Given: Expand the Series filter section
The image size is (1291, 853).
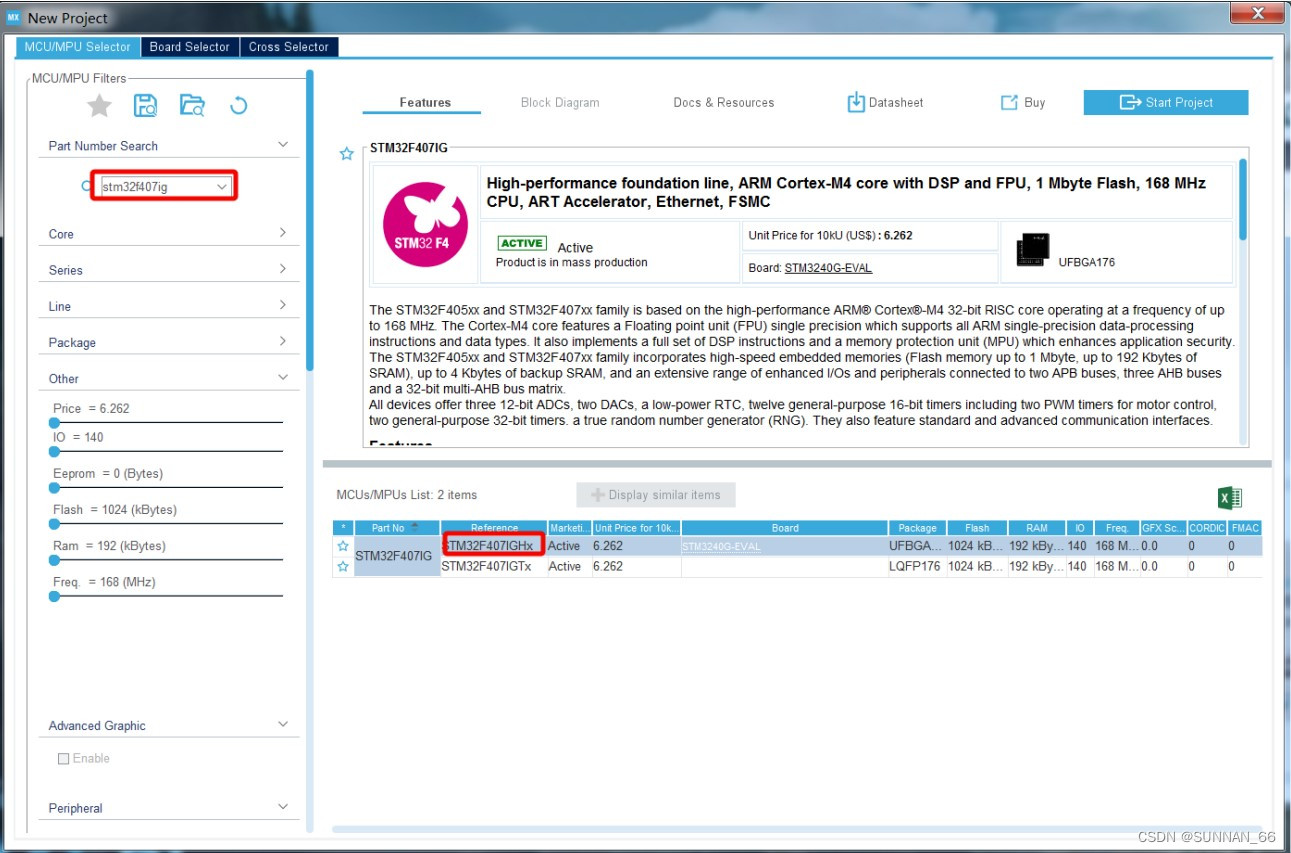Looking at the screenshot, I should [x=283, y=269].
